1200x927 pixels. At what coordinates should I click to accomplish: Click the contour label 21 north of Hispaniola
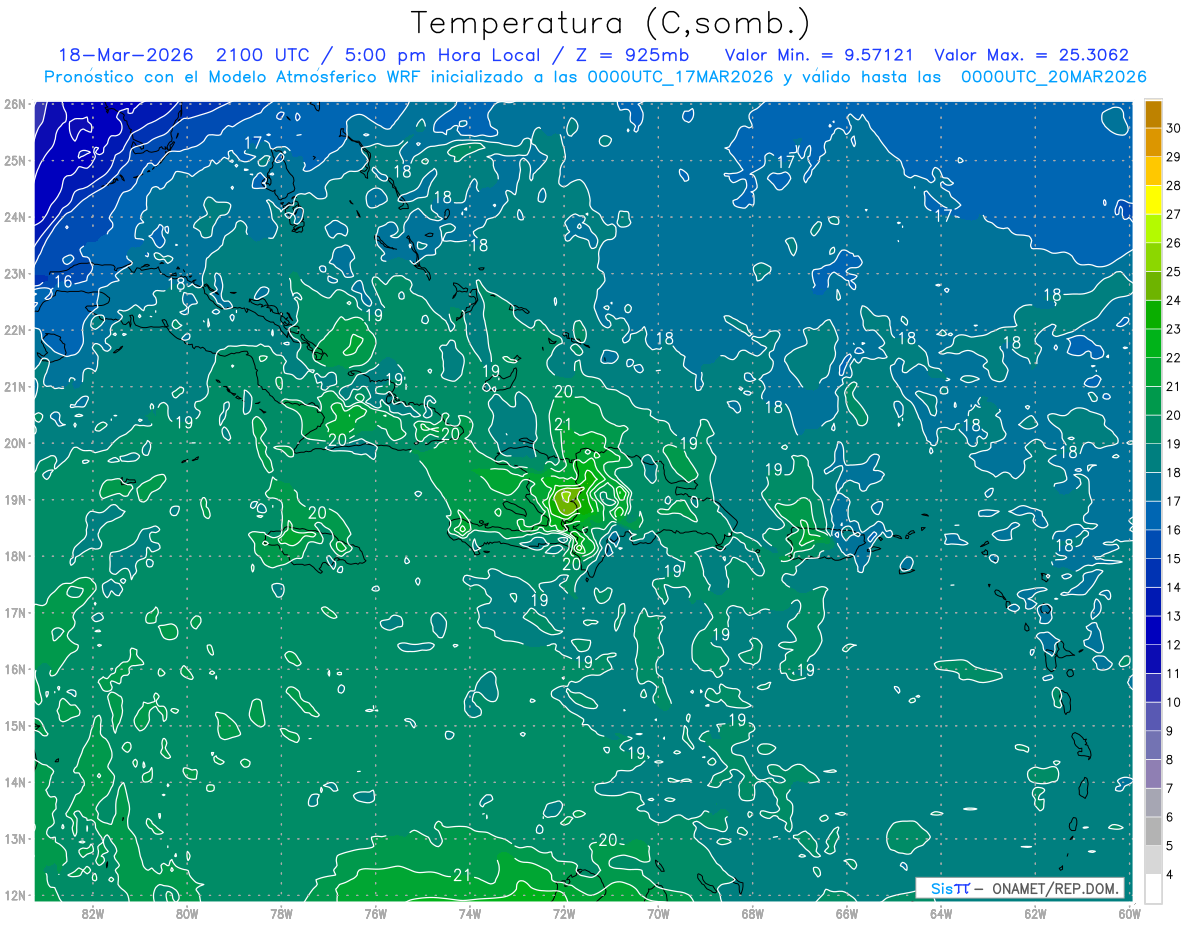point(563,424)
